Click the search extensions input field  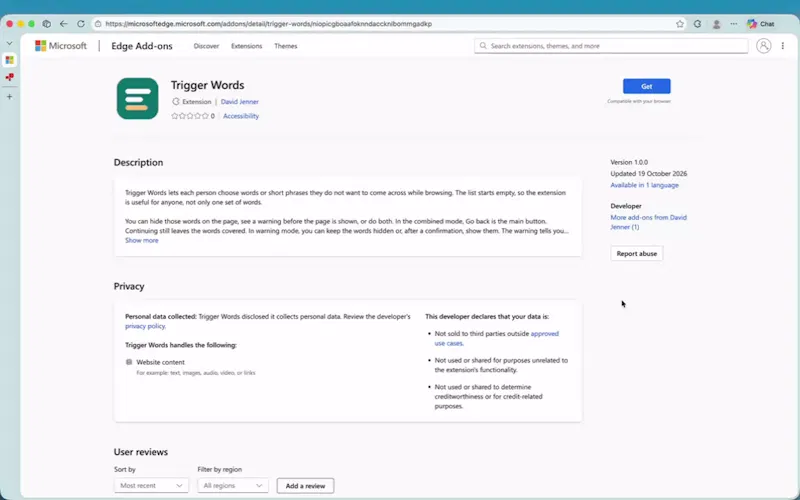(x=611, y=46)
